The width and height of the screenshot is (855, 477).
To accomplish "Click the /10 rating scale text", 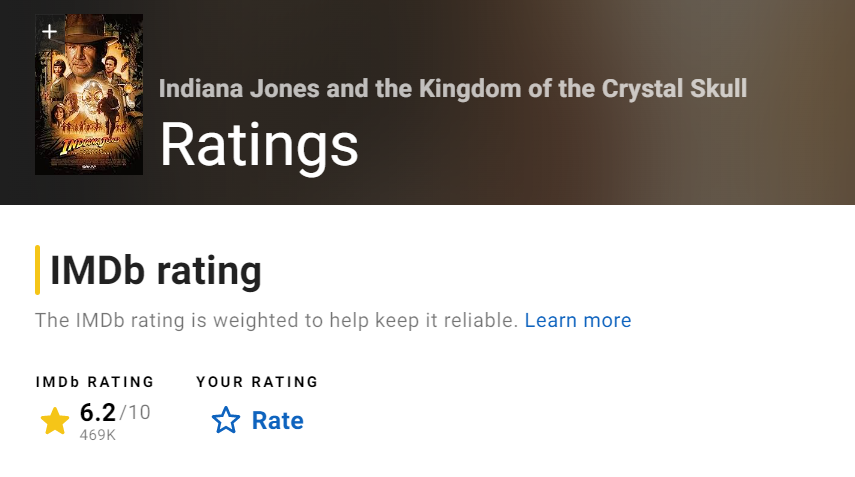I will tap(135, 412).
